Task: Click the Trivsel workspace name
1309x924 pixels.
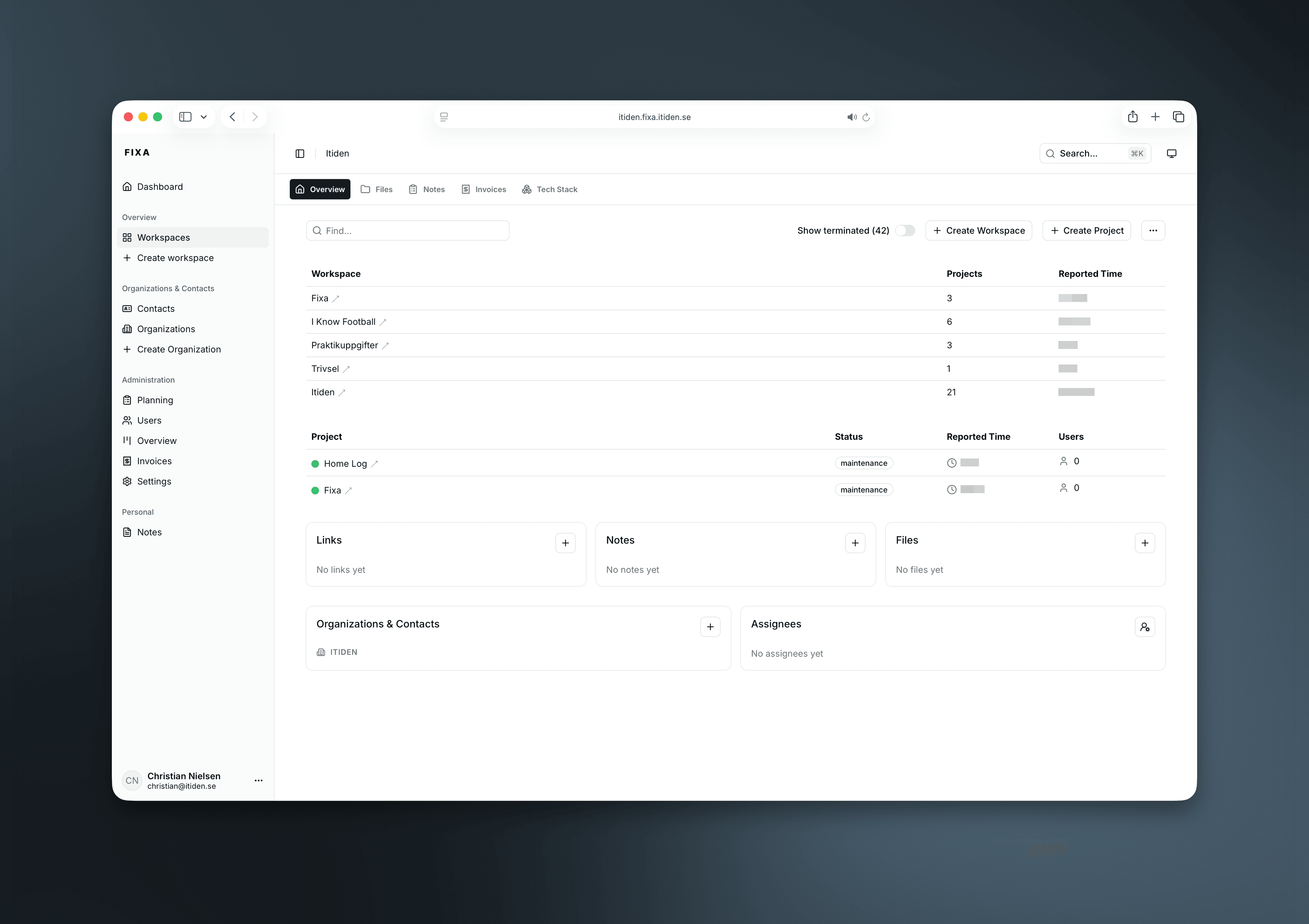Action: point(325,369)
